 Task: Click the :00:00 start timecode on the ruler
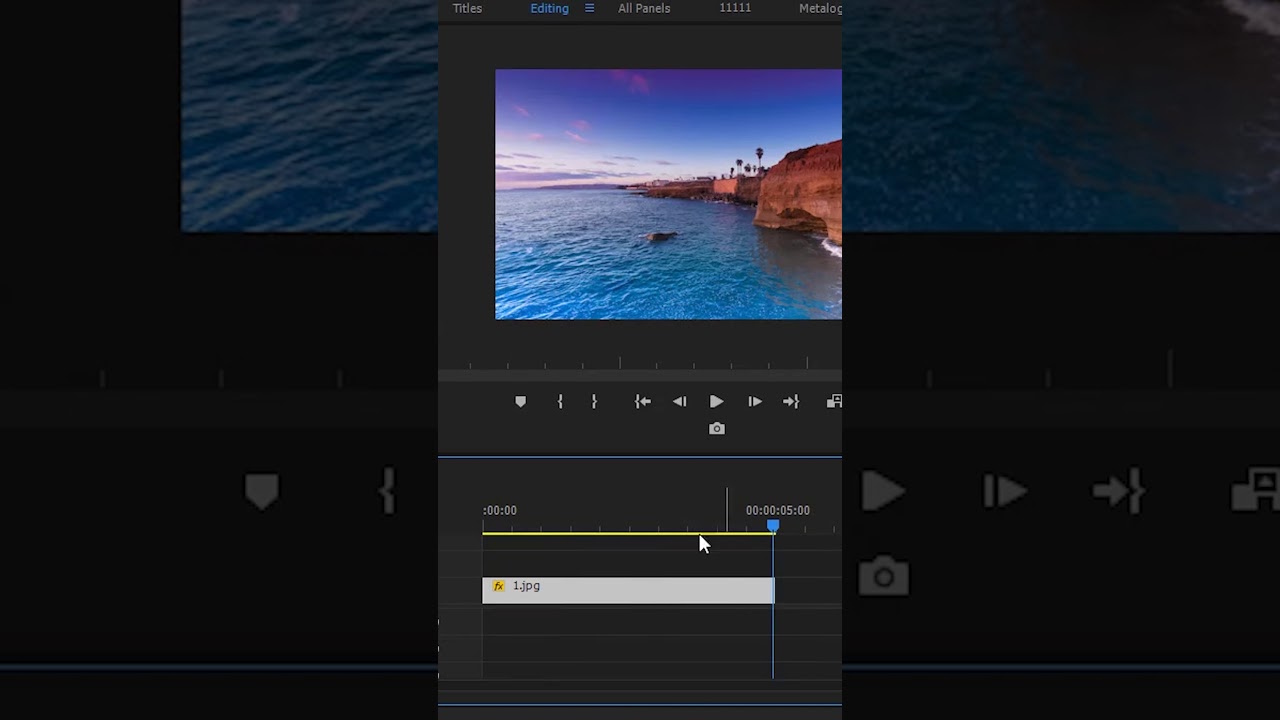click(499, 510)
